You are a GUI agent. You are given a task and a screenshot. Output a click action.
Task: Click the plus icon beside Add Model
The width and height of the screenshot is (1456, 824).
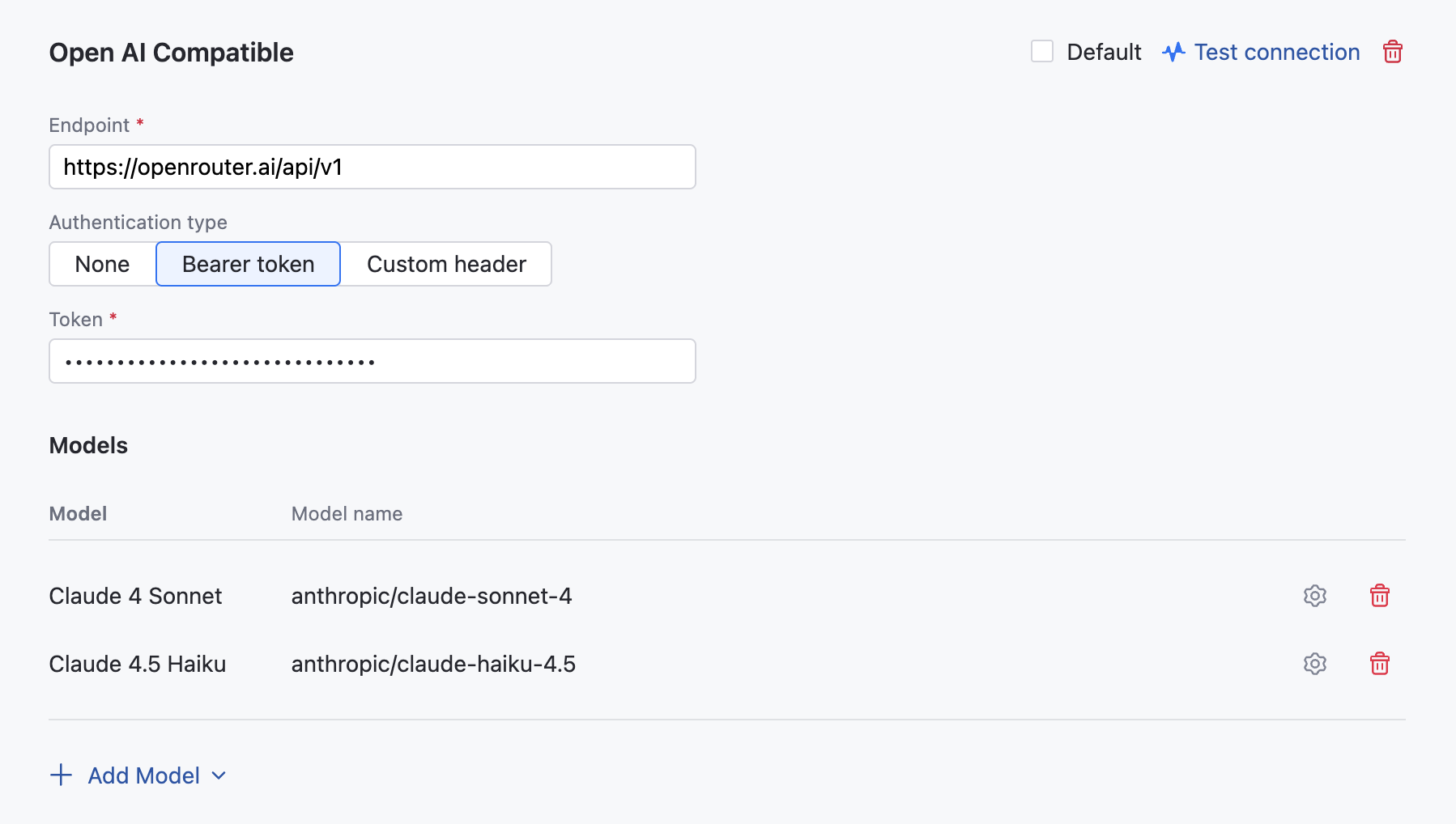point(61,775)
